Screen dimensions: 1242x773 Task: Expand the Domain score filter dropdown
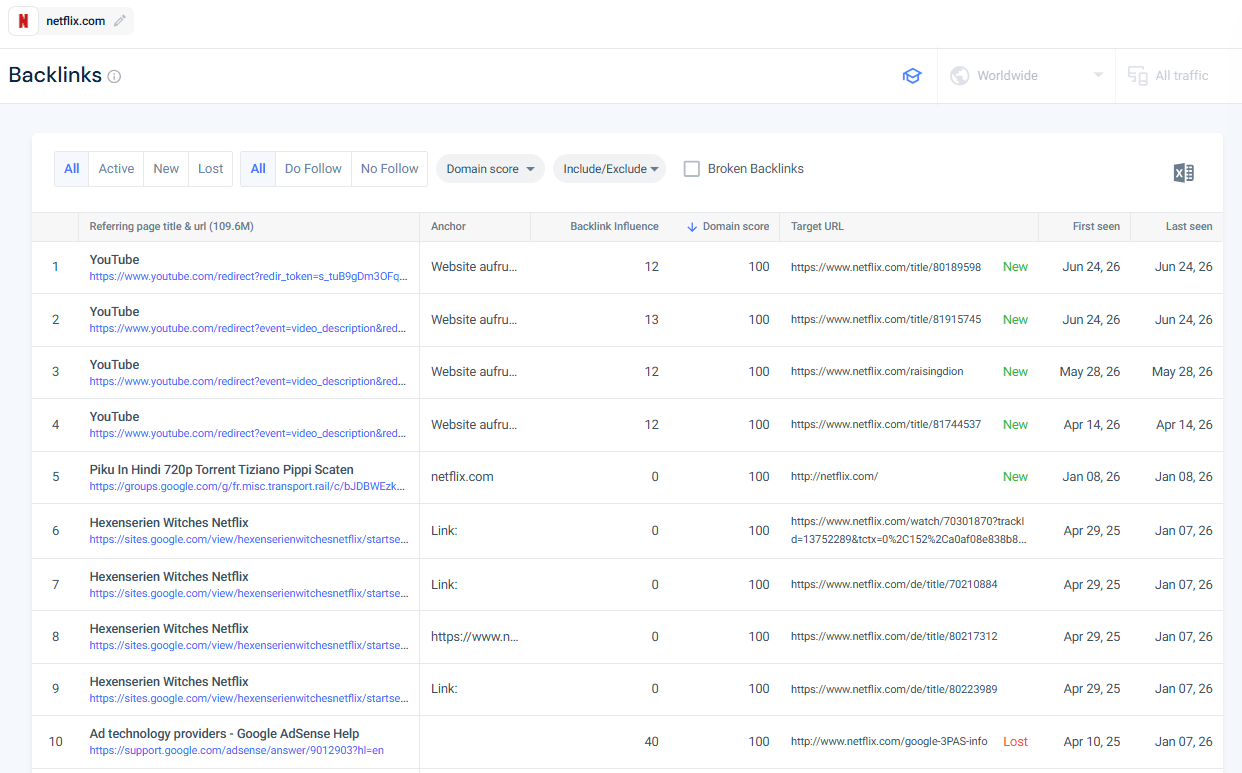coord(490,169)
